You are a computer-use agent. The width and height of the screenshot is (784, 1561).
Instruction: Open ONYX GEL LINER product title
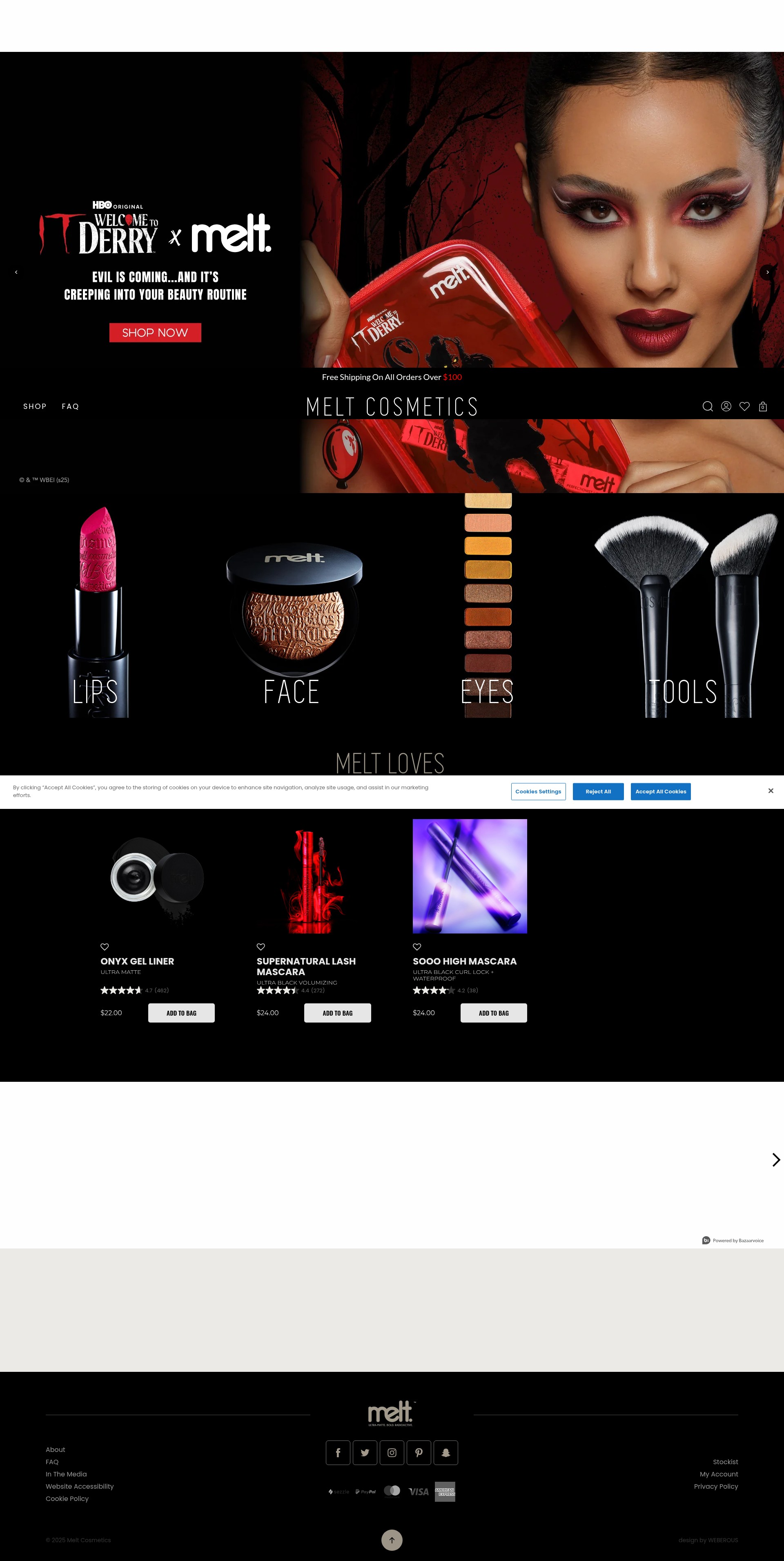pos(138,961)
